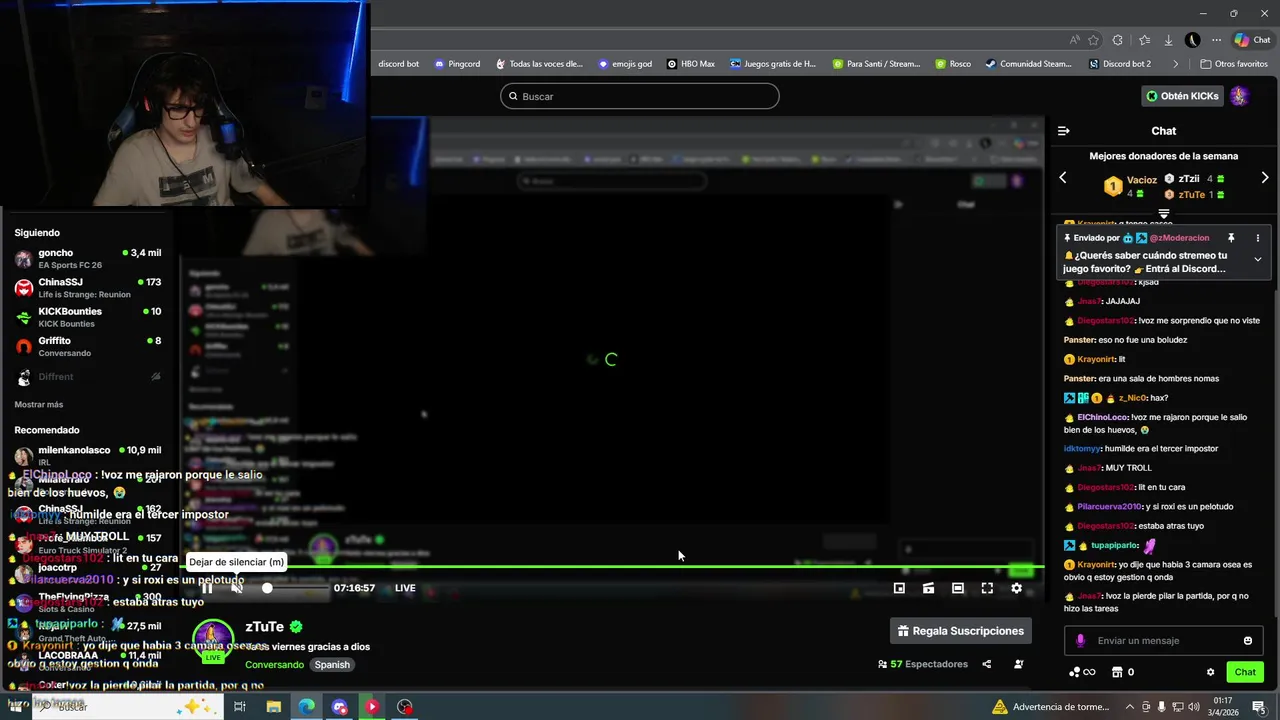Viewport: 1280px width, 720px height.
Task: Open the Conversando category link
Action: coord(274,665)
